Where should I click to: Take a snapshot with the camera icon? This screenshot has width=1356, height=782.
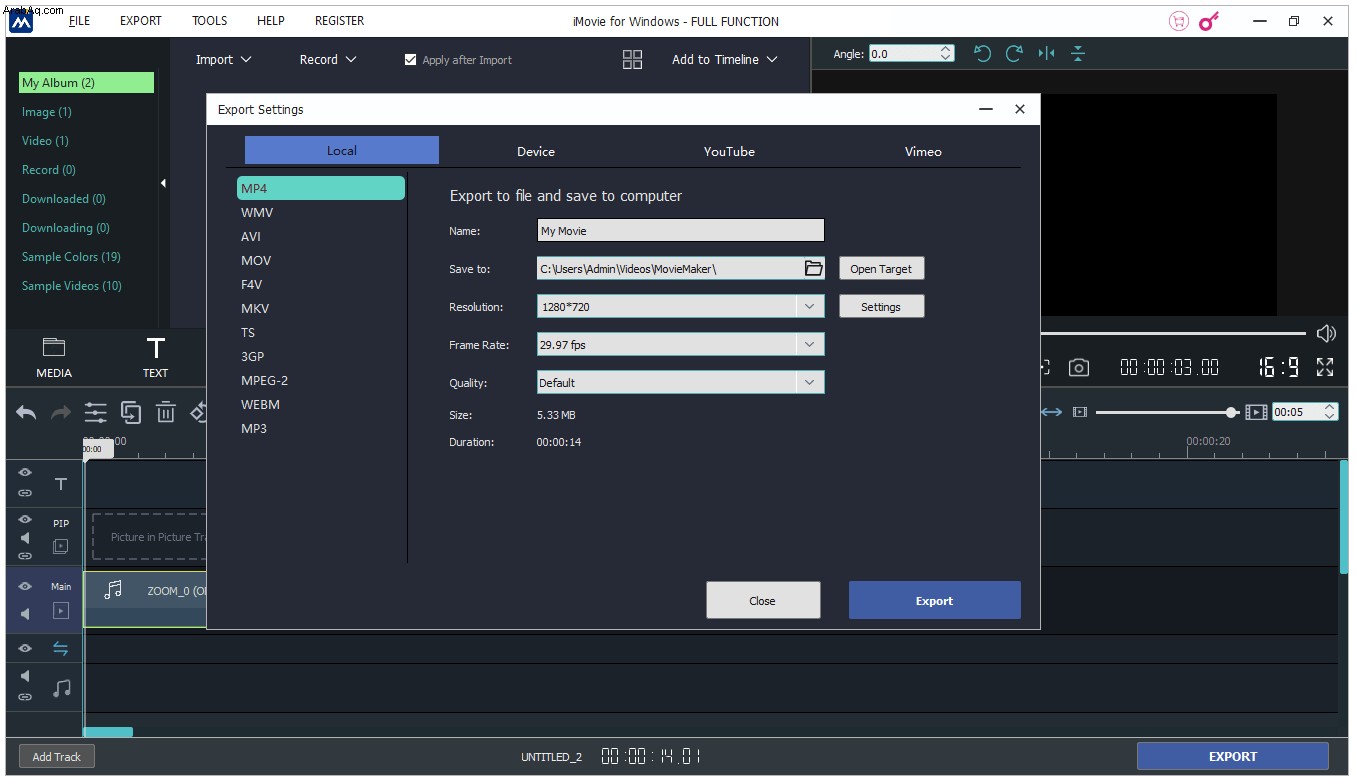coord(1079,368)
